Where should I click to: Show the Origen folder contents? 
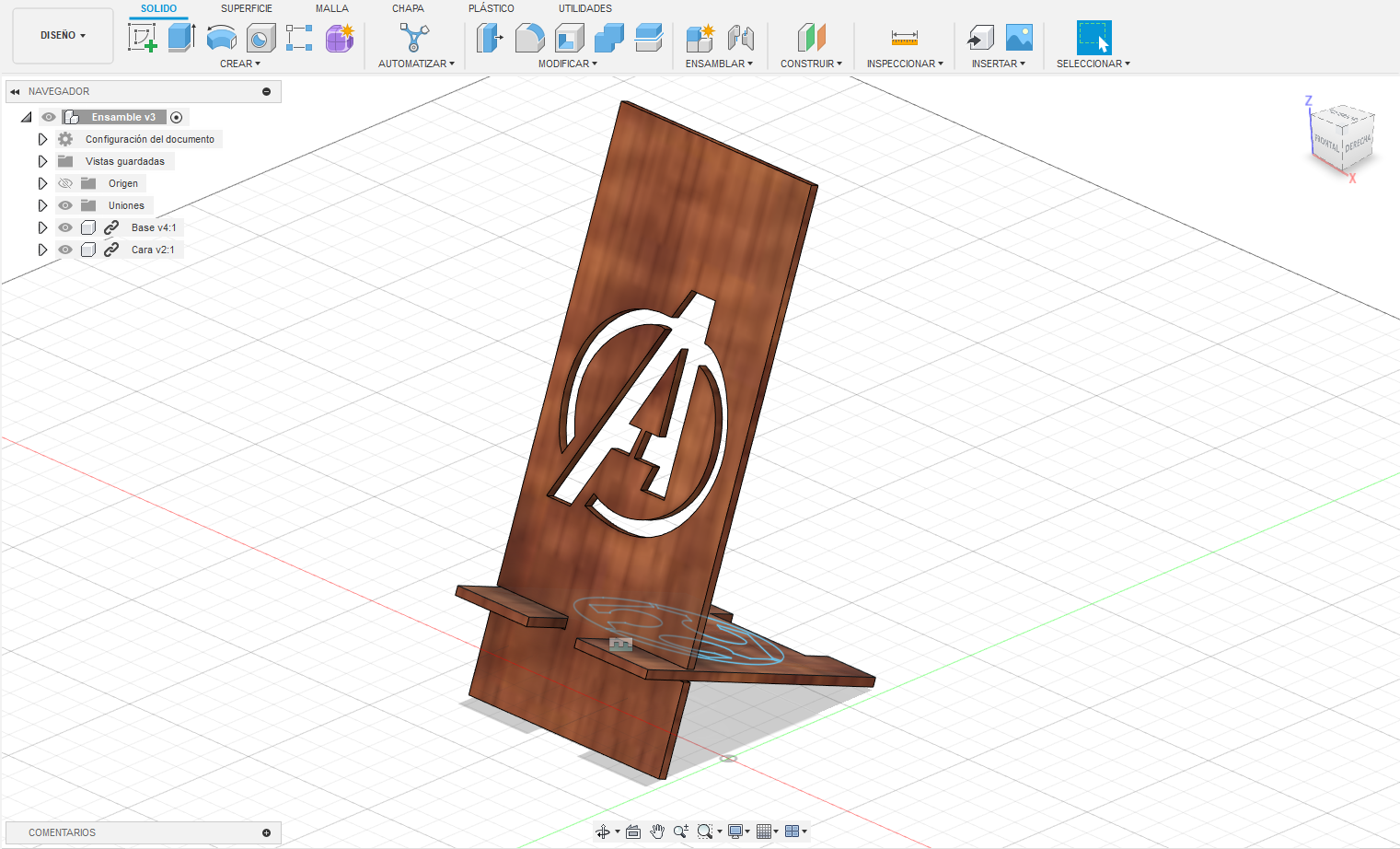42,183
